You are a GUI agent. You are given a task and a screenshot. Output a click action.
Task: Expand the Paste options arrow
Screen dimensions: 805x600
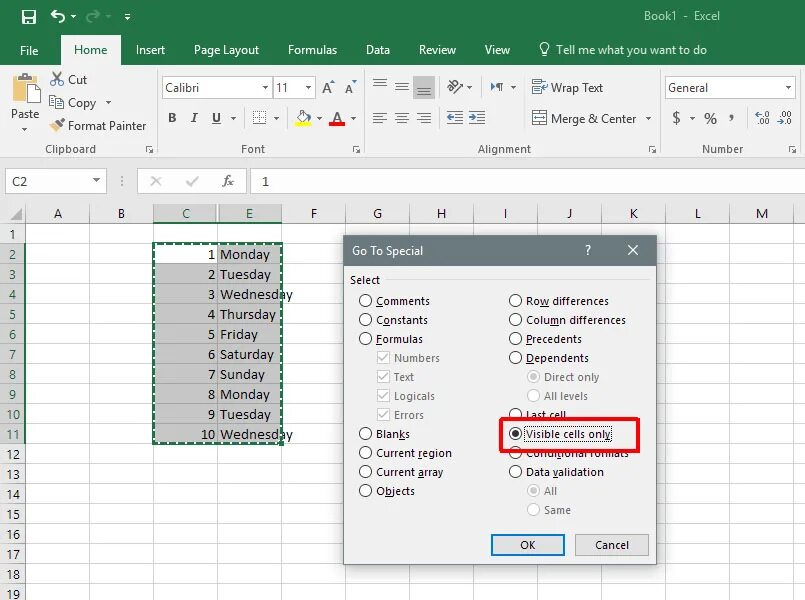(x=25, y=129)
